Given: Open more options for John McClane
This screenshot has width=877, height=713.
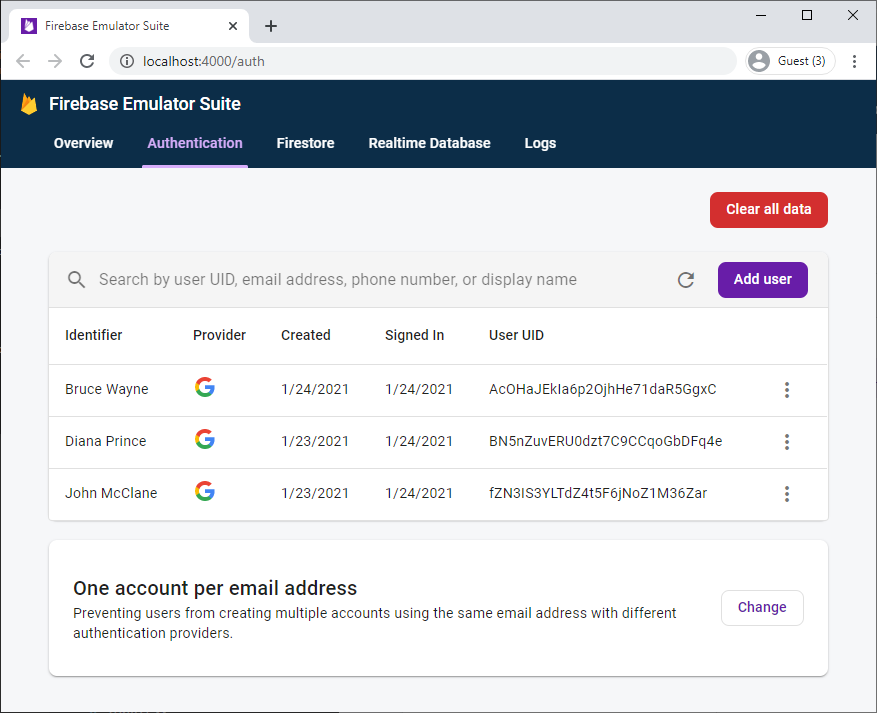Looking at the screenshot, I should (x=787, y=494).
